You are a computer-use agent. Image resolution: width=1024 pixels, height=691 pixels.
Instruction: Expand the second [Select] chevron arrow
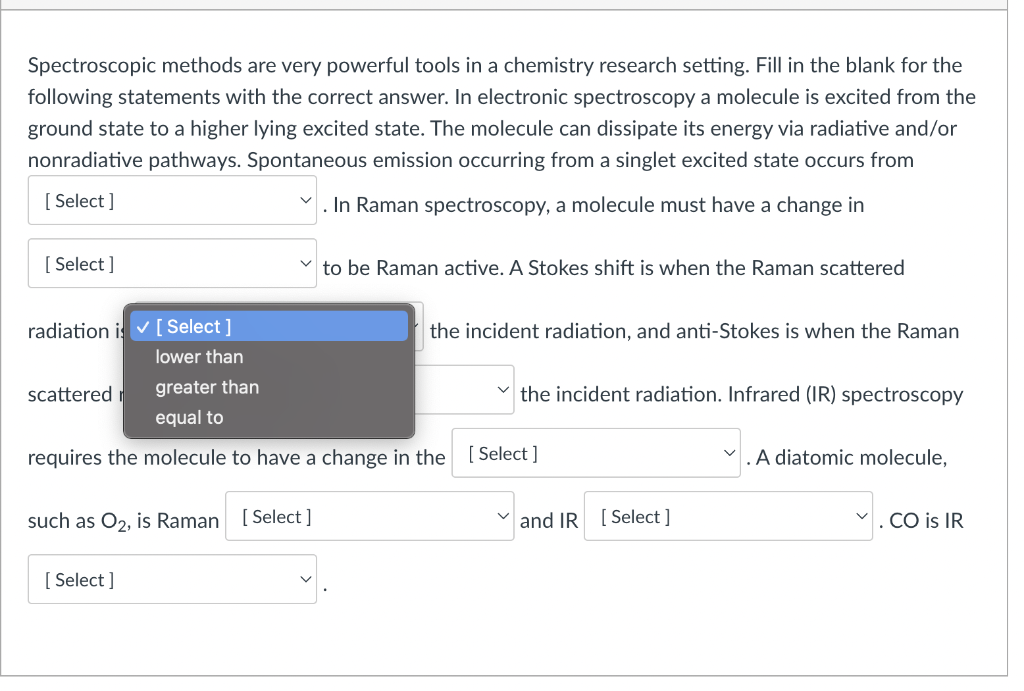pos(306,263)
